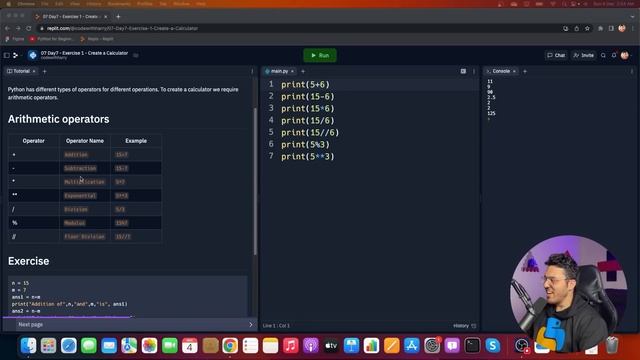The image size is (640, 360).
Task: Click the green Run button
Action: [x=320, y=55]
